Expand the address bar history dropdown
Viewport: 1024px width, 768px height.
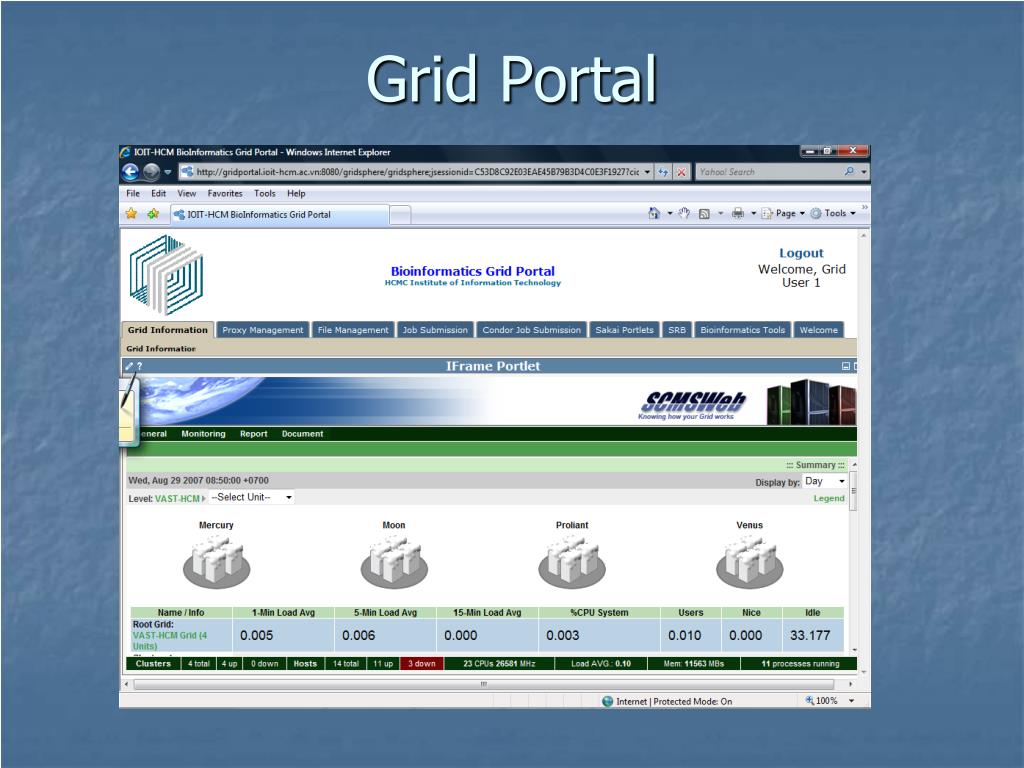[x=647, y=172]
